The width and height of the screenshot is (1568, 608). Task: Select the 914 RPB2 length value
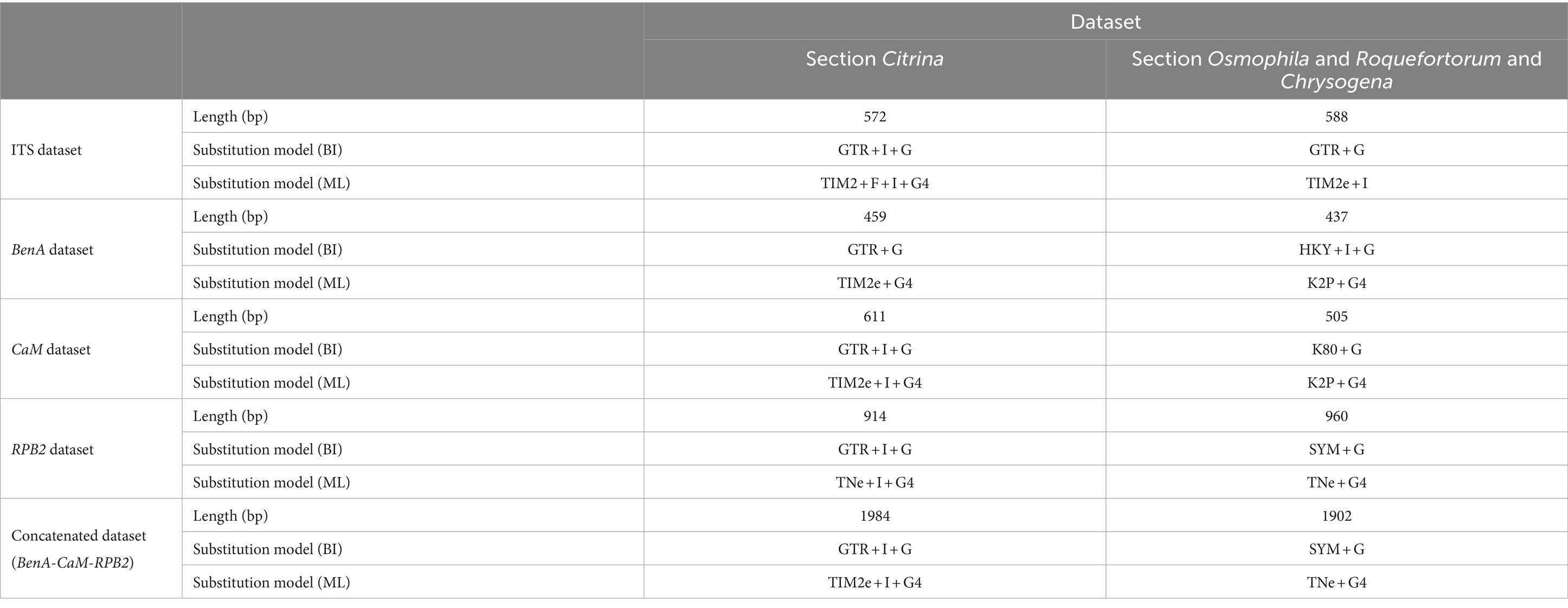tap(875, 416)
